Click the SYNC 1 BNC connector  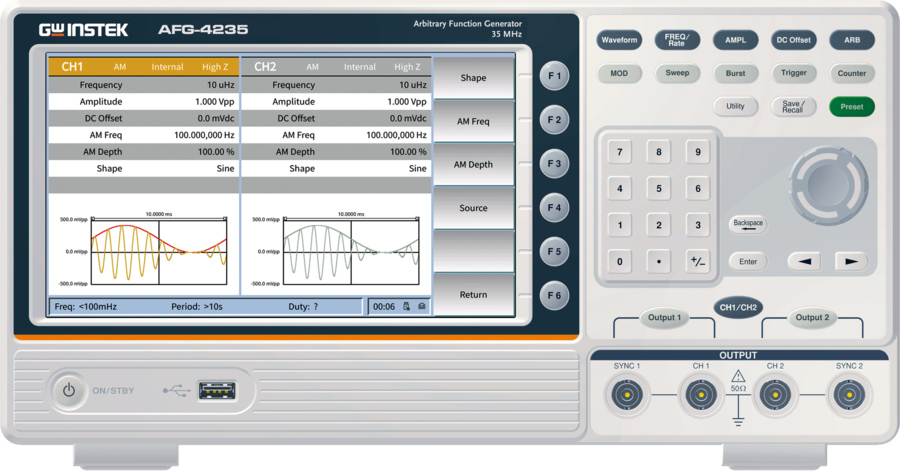627,395
